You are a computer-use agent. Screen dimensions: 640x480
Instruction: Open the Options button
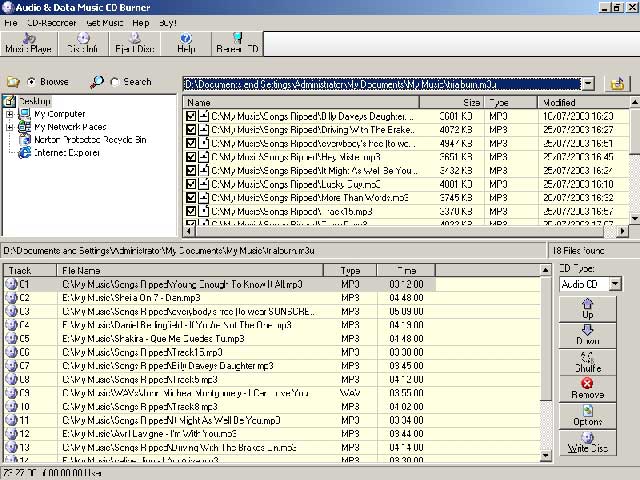coord(587,416)
